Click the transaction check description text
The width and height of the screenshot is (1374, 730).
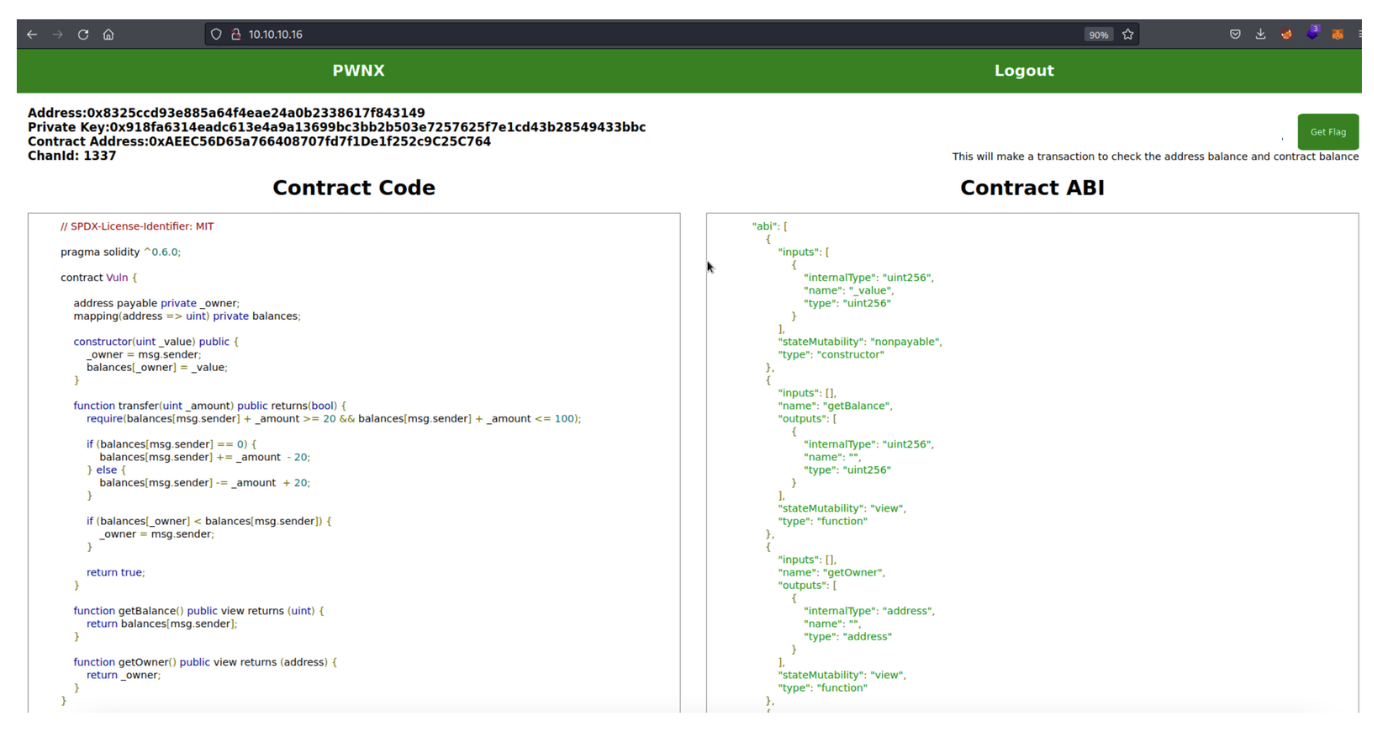tap(1155, 157)
